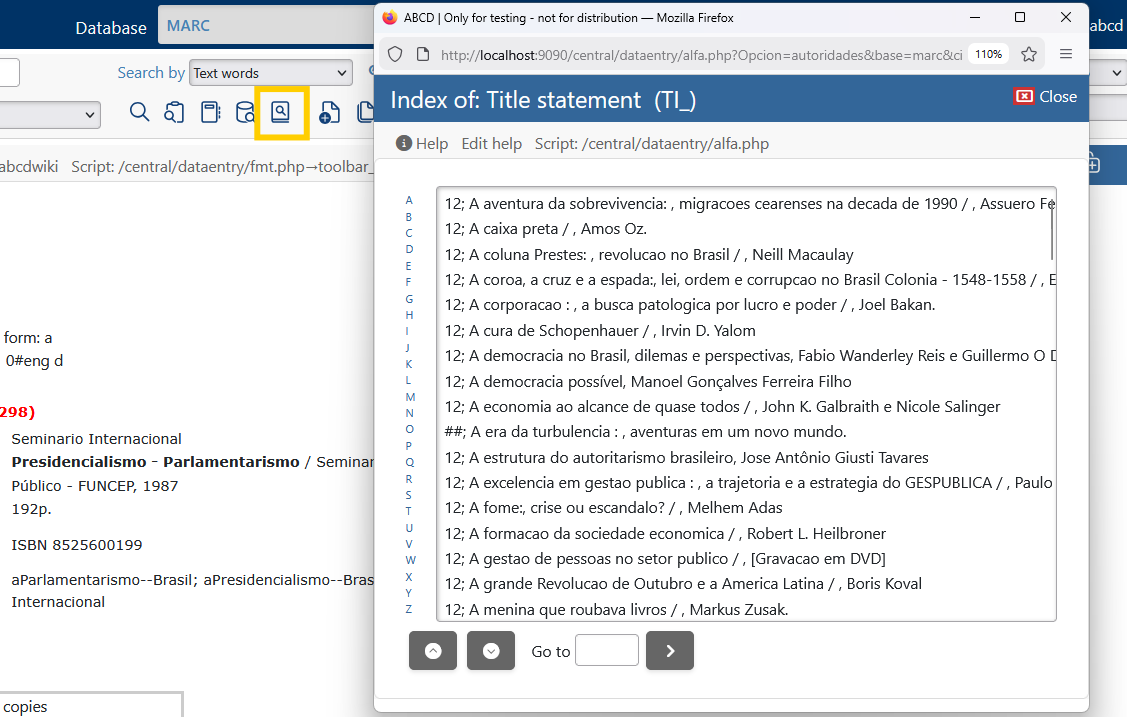Open the Text words search dropdown

point(270,72)
